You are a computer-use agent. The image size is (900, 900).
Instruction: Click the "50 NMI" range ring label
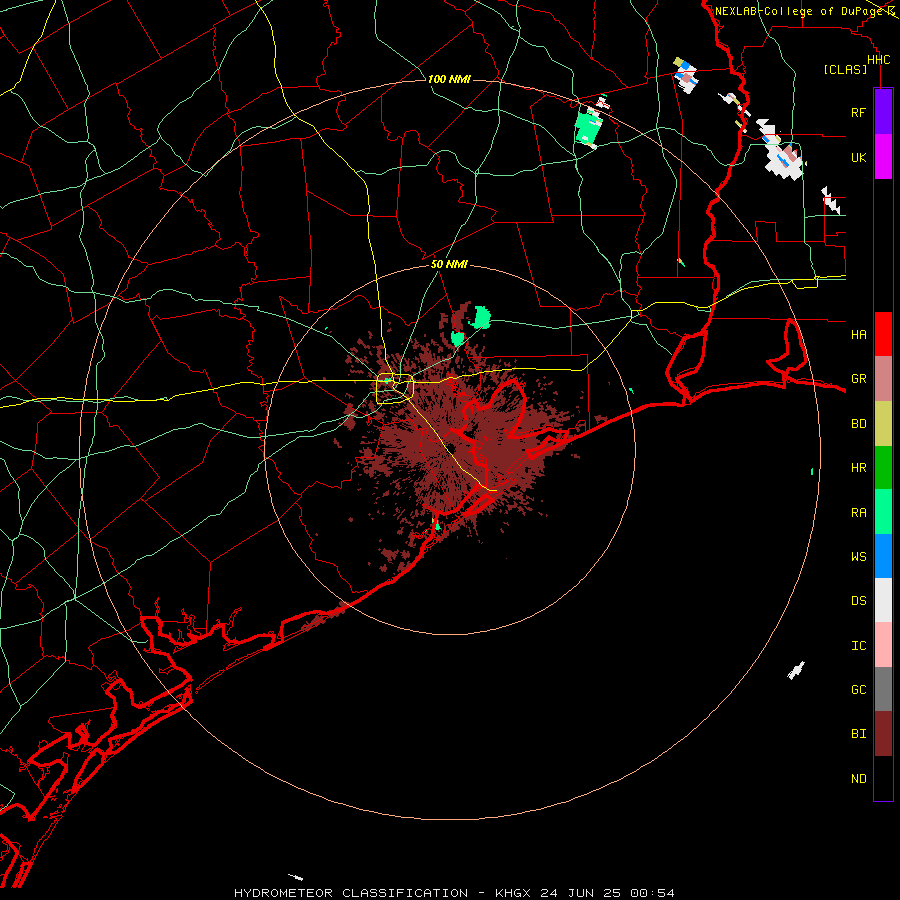(449, 264)
